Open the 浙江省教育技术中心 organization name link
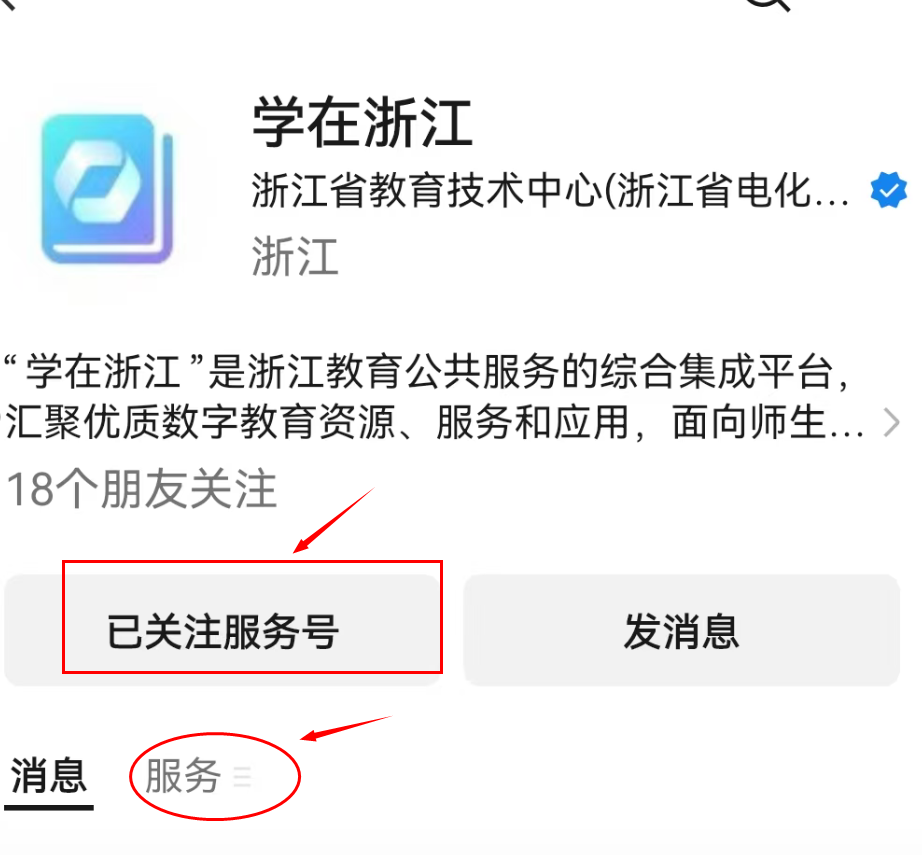 pyautogui.click(x=550, y=191)
